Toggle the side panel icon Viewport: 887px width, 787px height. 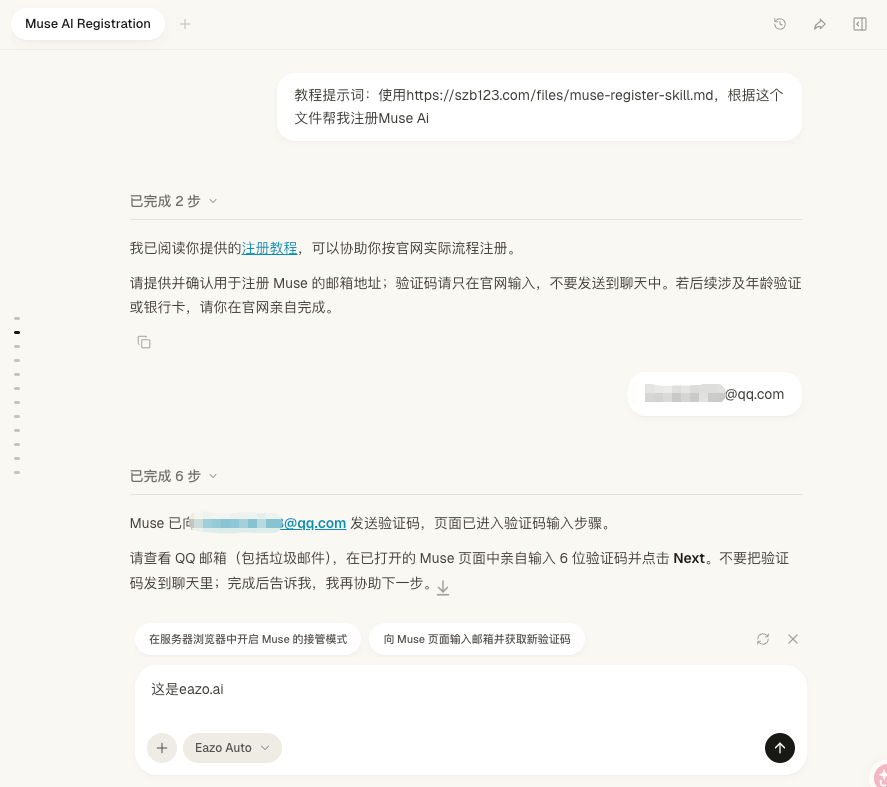point(860,24)
